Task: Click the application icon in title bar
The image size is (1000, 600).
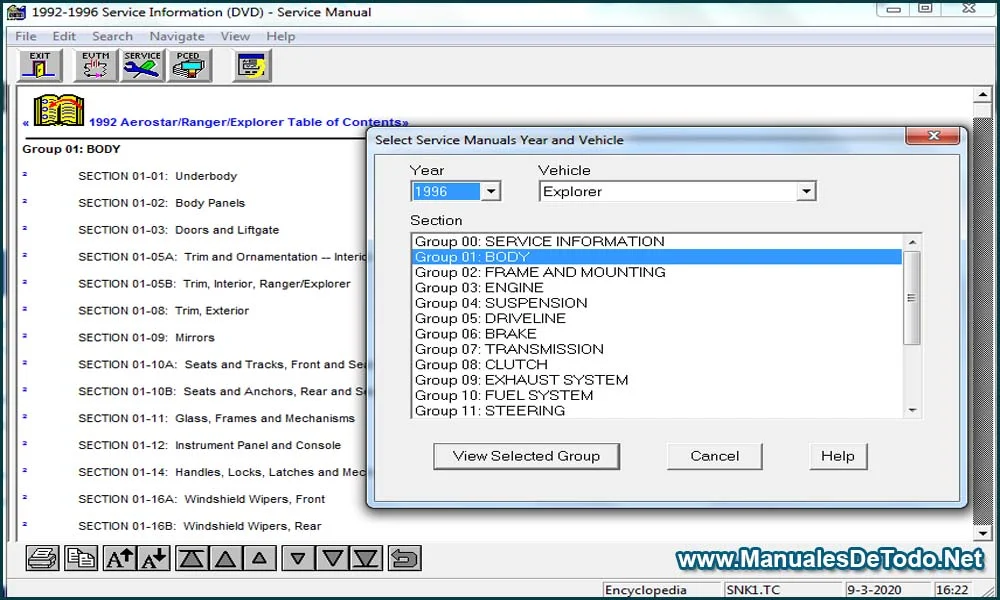Action: [17, 11]
